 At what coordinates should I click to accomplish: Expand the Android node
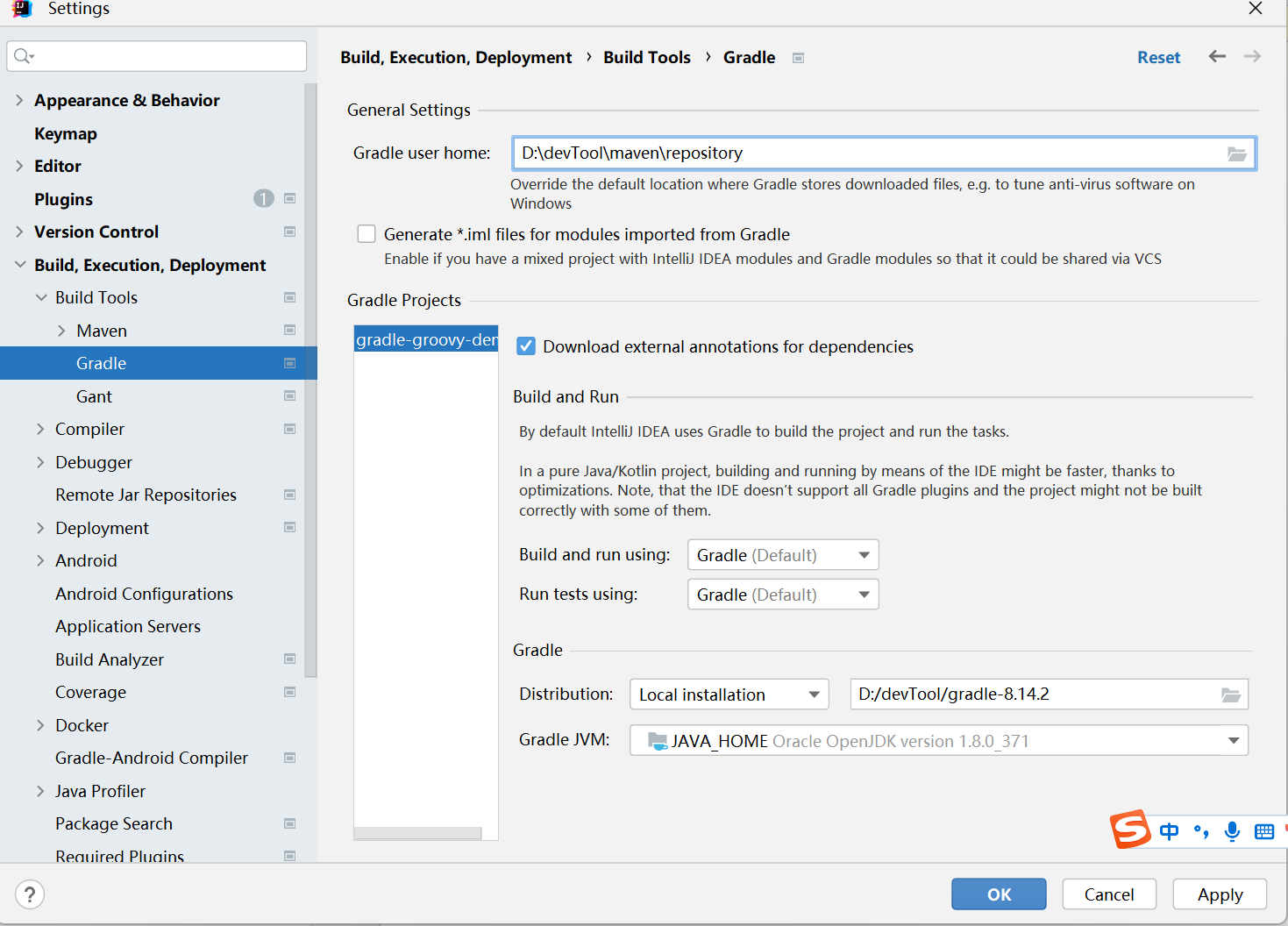[40, 560]
